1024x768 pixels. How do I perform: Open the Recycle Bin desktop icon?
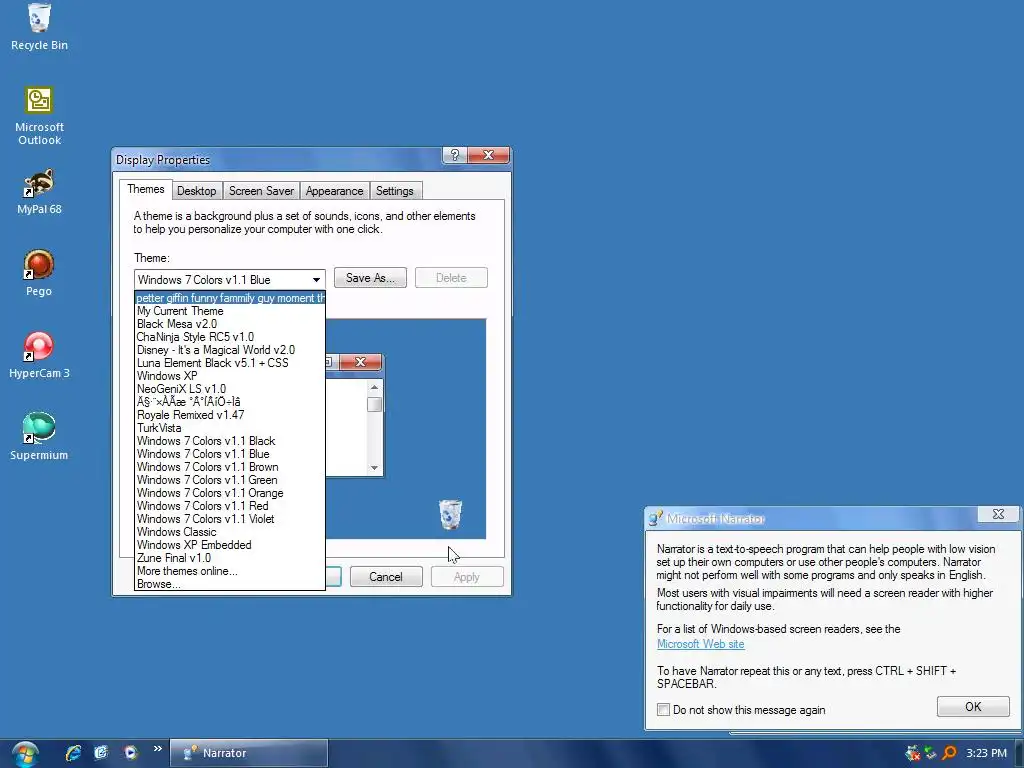click(39, 26)
